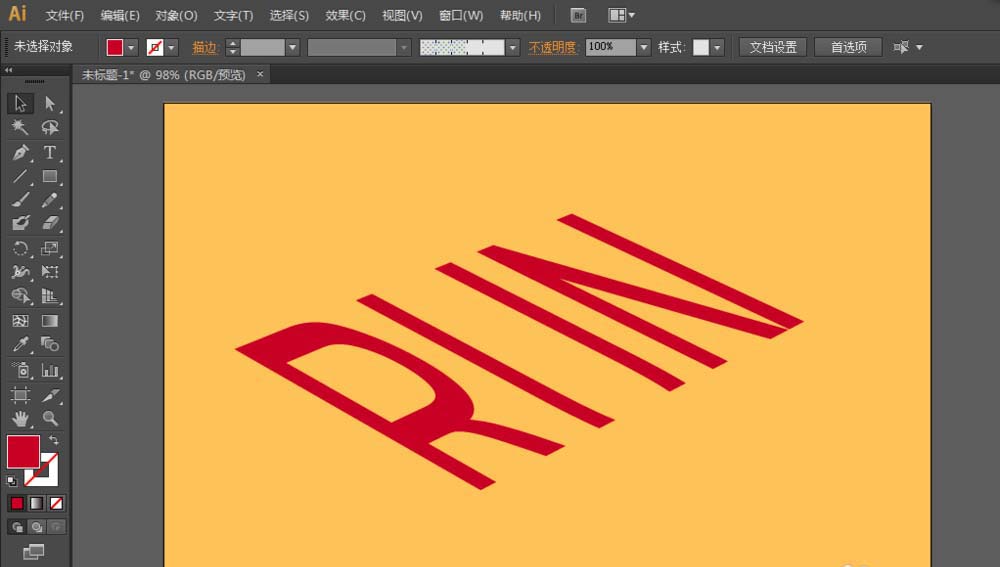Select the Mesh tool
Viewport: 1000px width, 567px height.
[x=20, y=321]
